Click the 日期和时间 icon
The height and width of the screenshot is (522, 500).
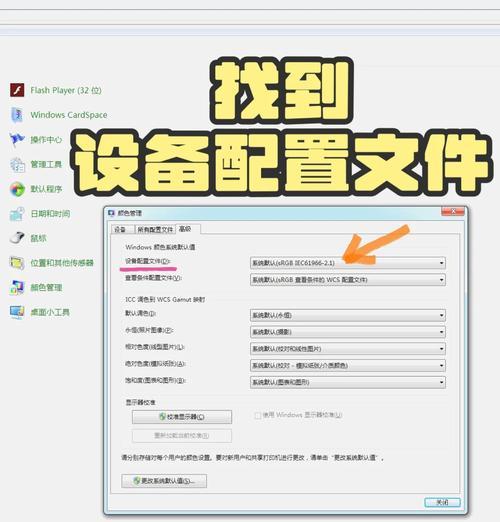point(17,214)
